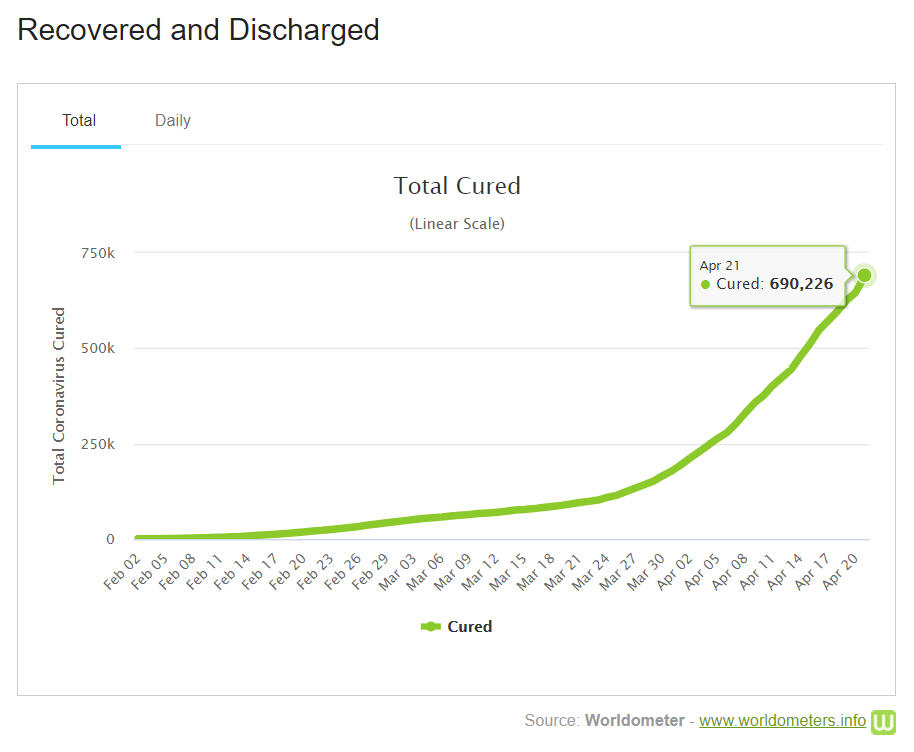Switch to the Total tab
The image size is (914, 752).
click(79, 121)
